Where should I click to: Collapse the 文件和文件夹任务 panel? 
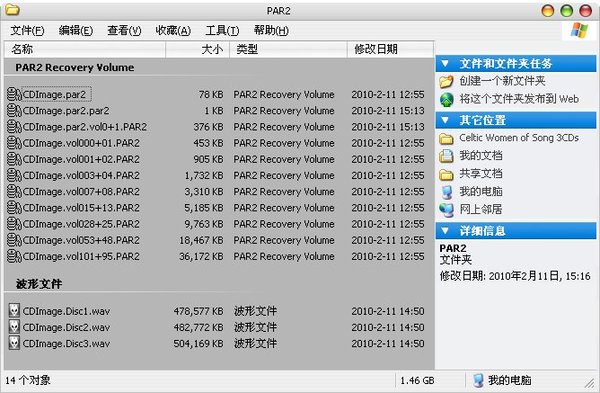click(445, 64)
